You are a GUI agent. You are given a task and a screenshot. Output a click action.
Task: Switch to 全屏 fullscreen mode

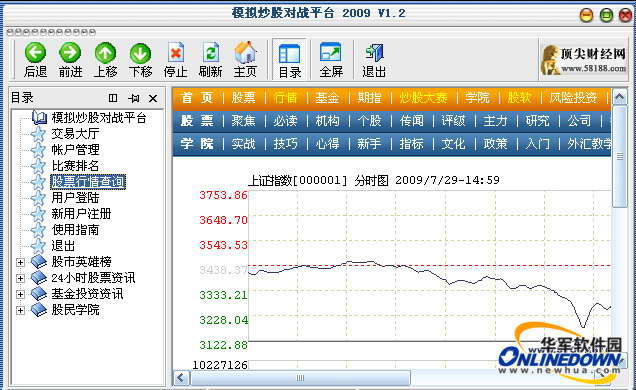click(x=331, y=53)
